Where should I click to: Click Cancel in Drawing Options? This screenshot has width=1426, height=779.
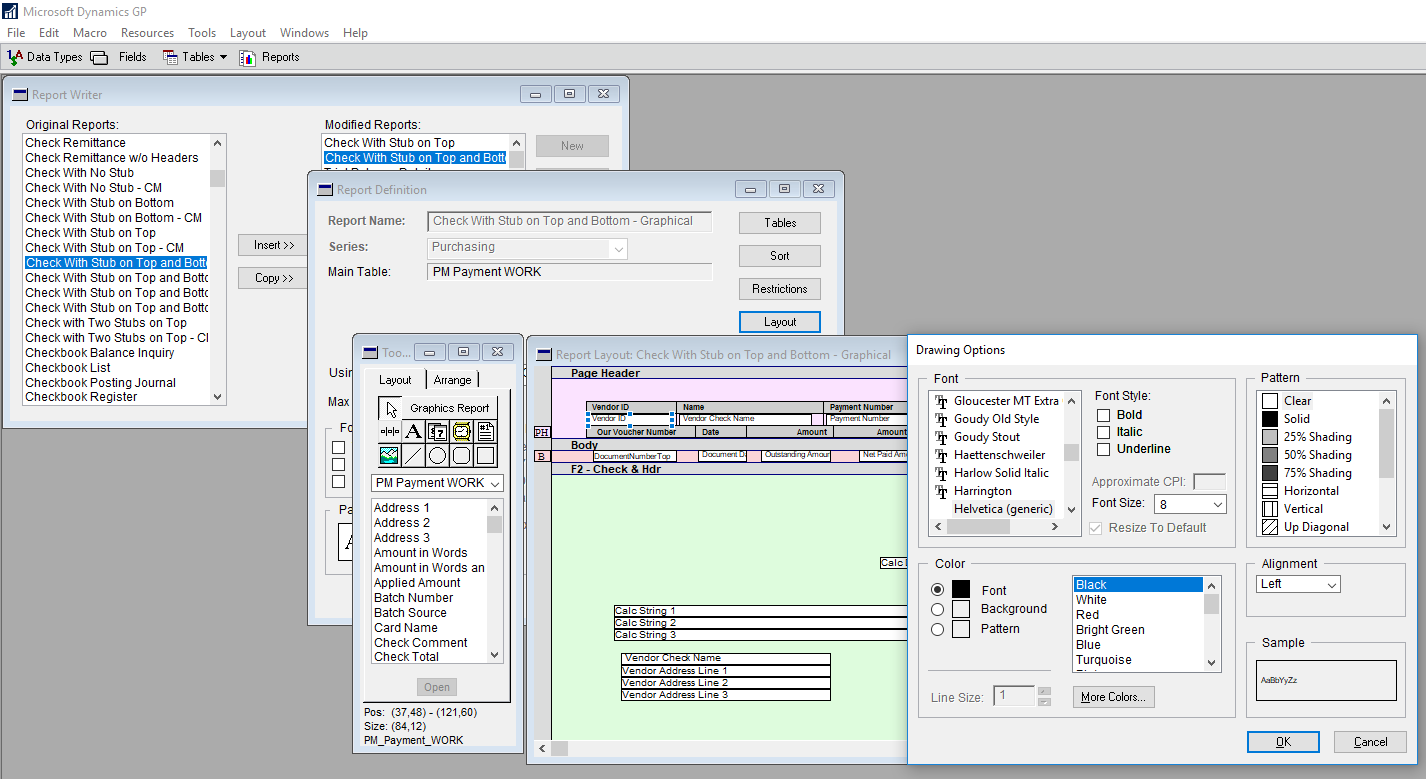tap(1370, 742)
